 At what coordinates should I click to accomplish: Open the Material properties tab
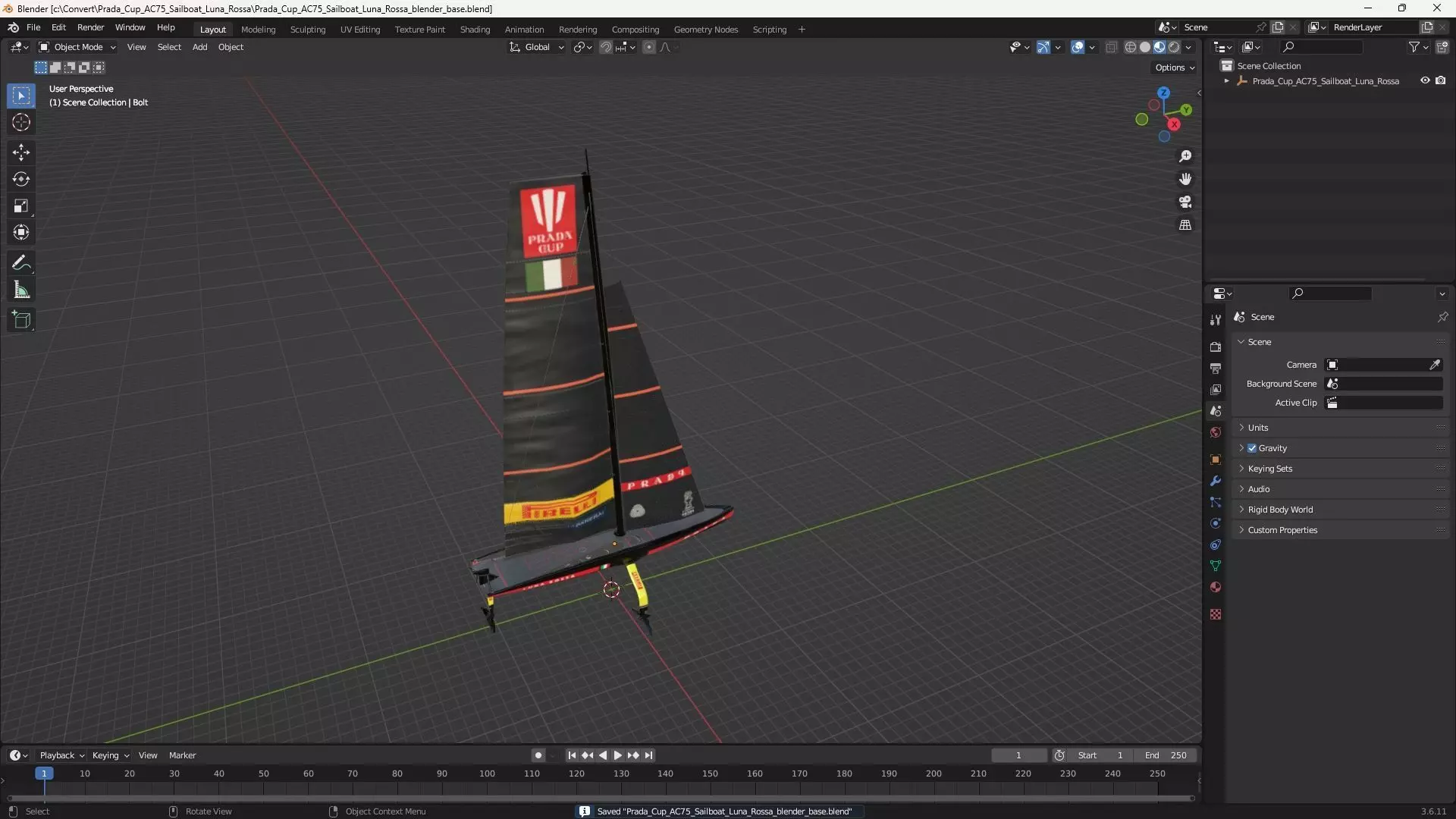pos(1216,587)
